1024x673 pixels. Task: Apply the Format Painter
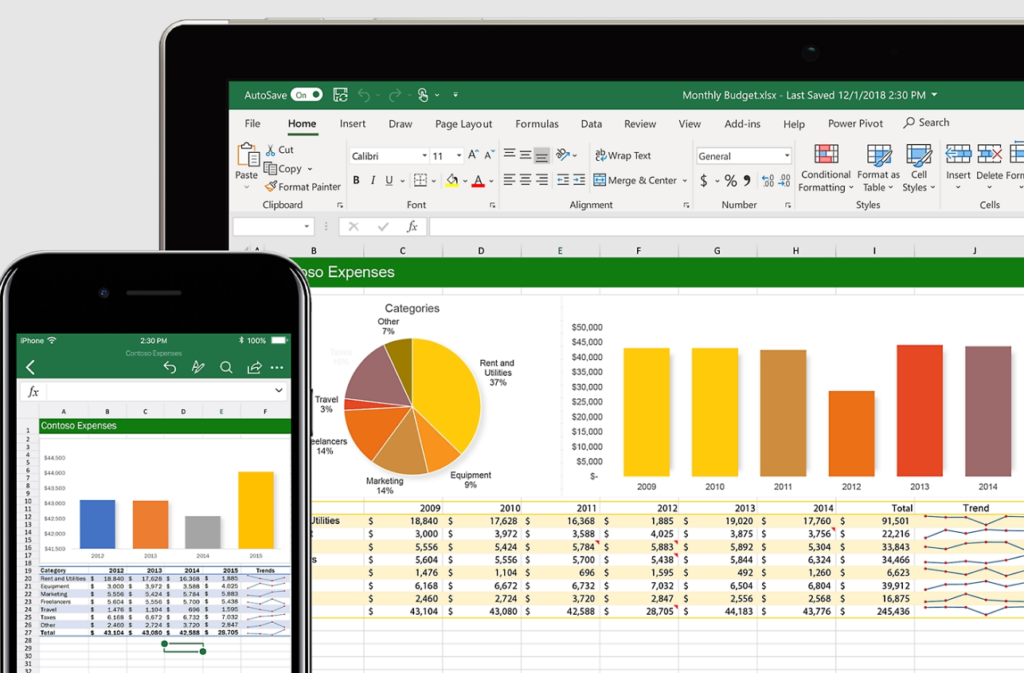(x=303, y=187)
